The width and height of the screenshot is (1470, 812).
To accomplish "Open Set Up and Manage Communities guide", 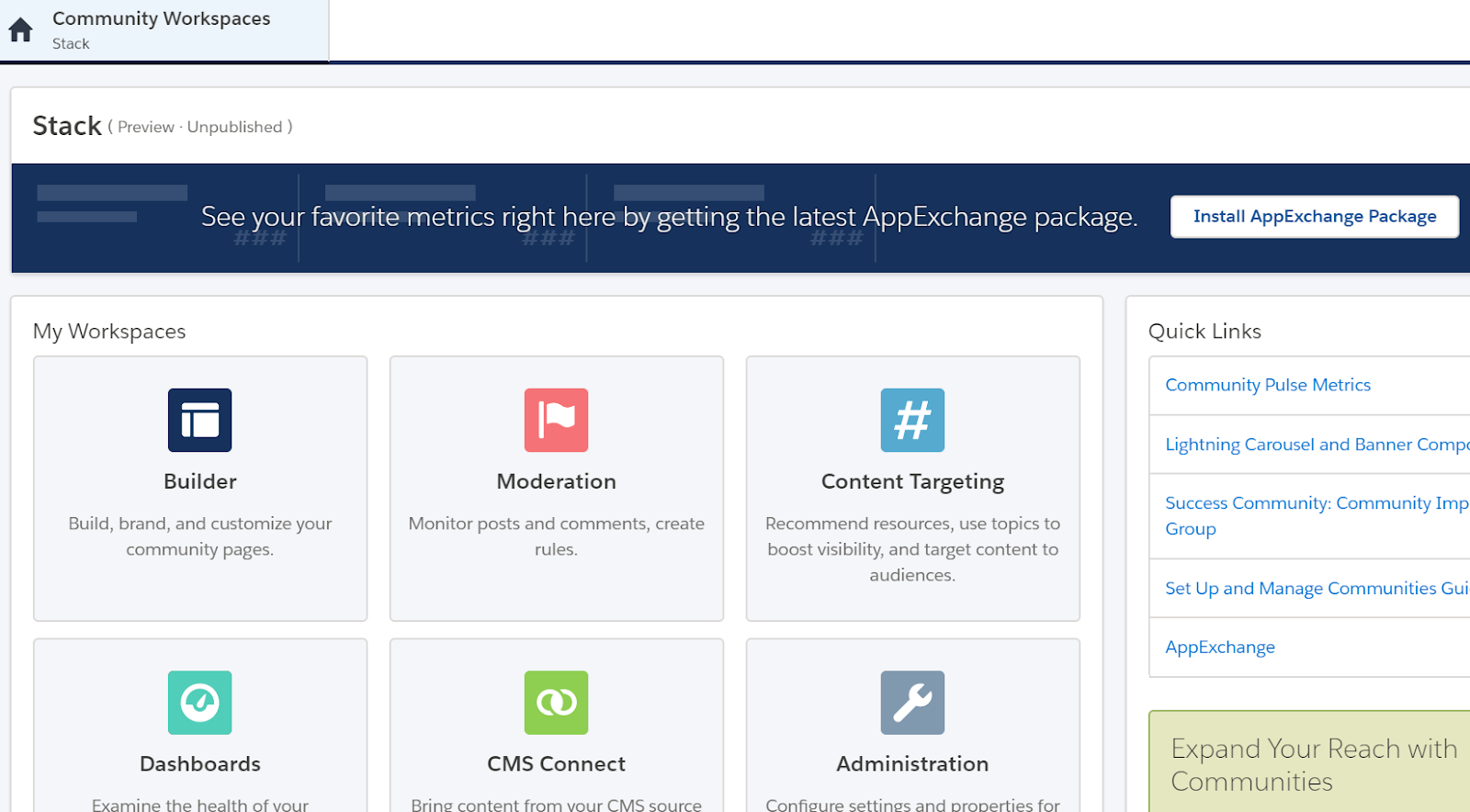I will [1317, 588].
